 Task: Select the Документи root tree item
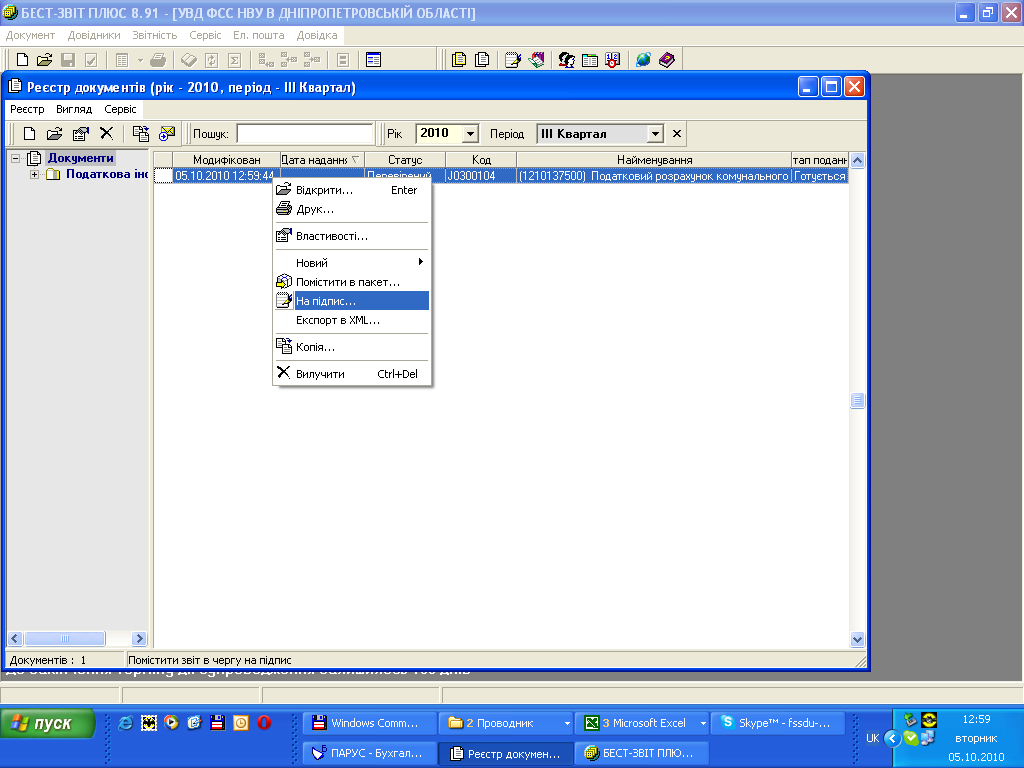click(80, 158)
